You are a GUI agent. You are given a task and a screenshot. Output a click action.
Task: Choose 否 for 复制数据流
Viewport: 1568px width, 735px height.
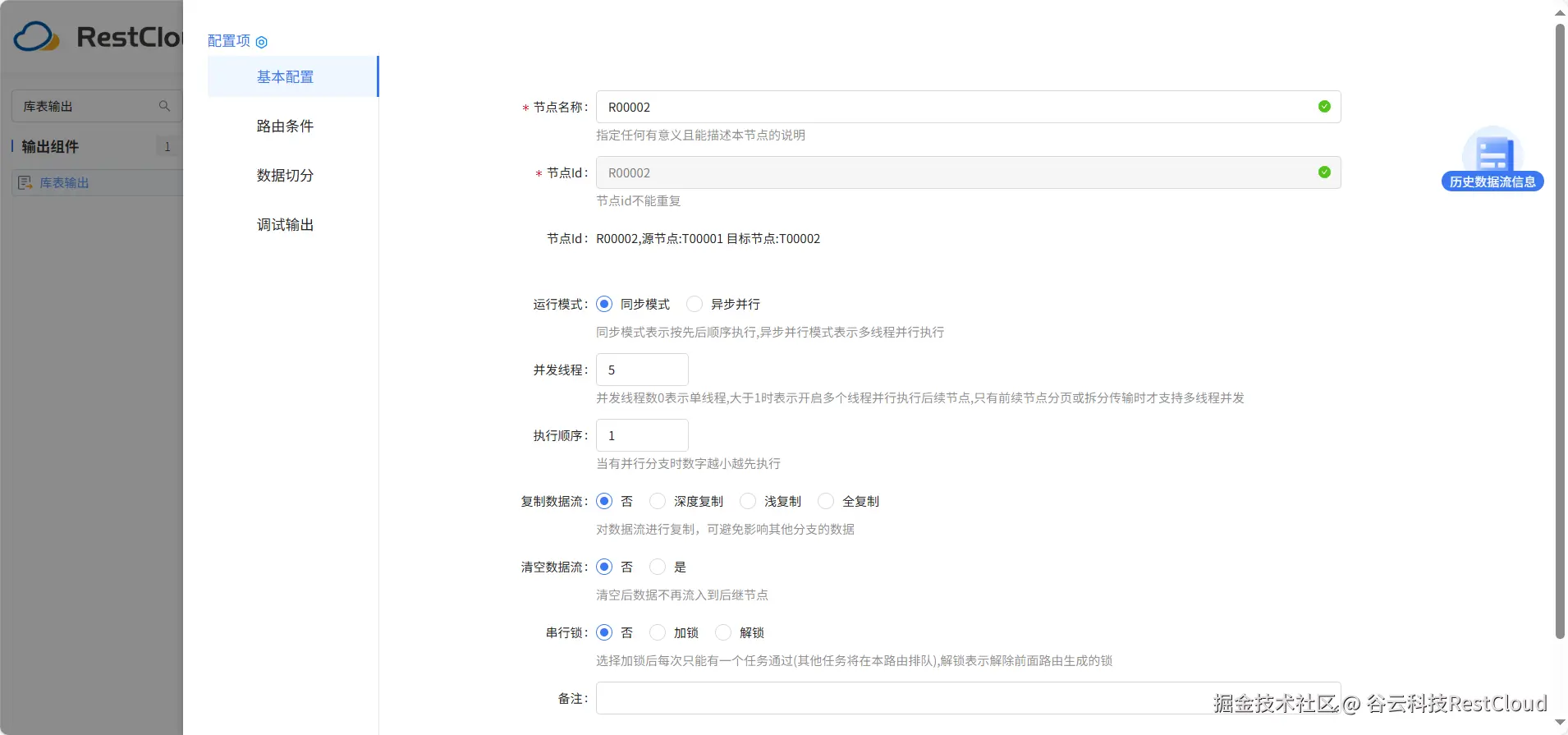point(604,501)
